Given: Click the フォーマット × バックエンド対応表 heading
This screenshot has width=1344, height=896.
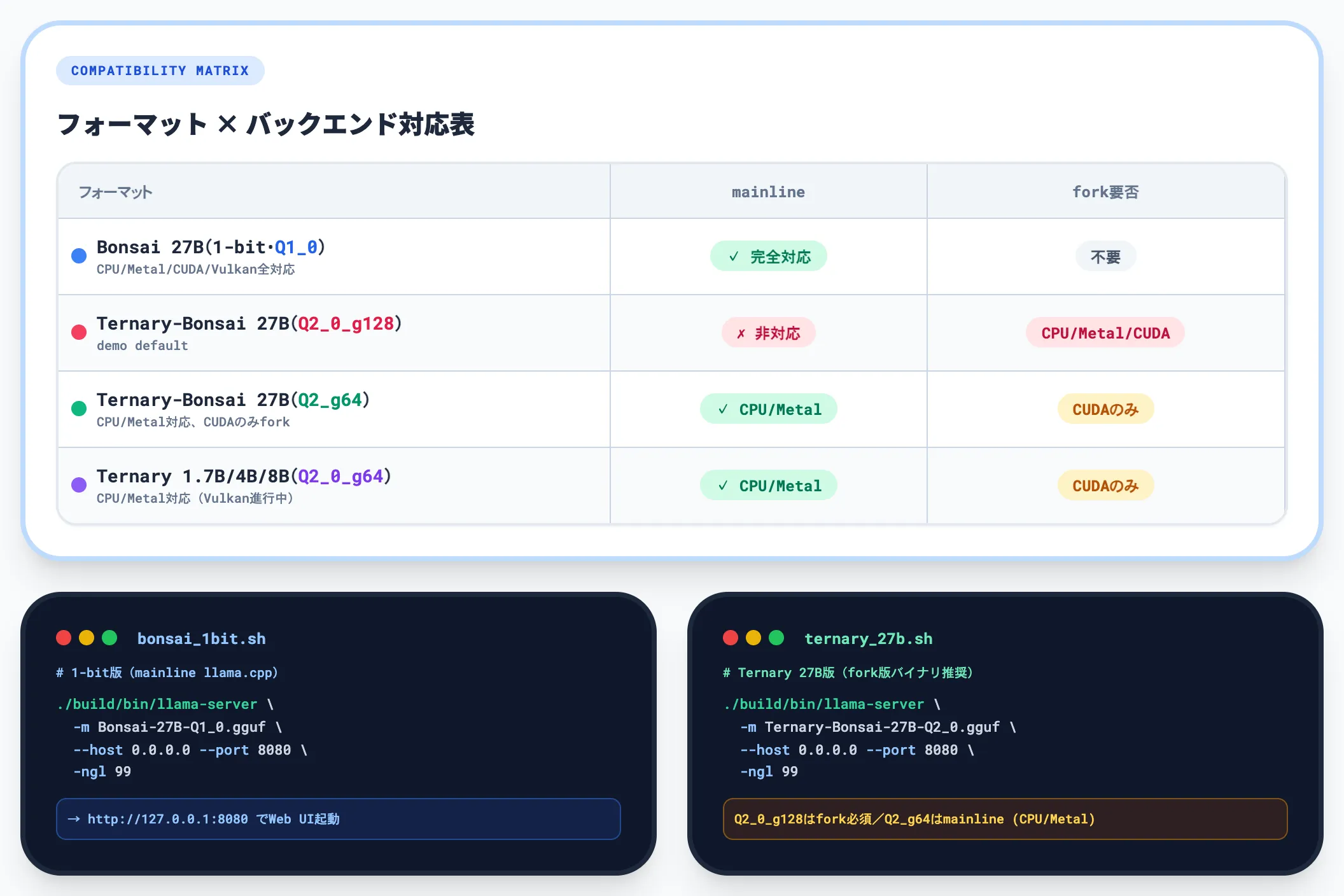Looking at the screenshot, I should tap(266, 124).
